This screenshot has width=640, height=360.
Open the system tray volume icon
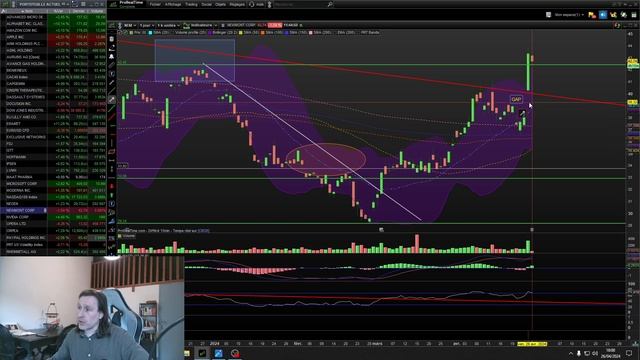coord(595,353)
